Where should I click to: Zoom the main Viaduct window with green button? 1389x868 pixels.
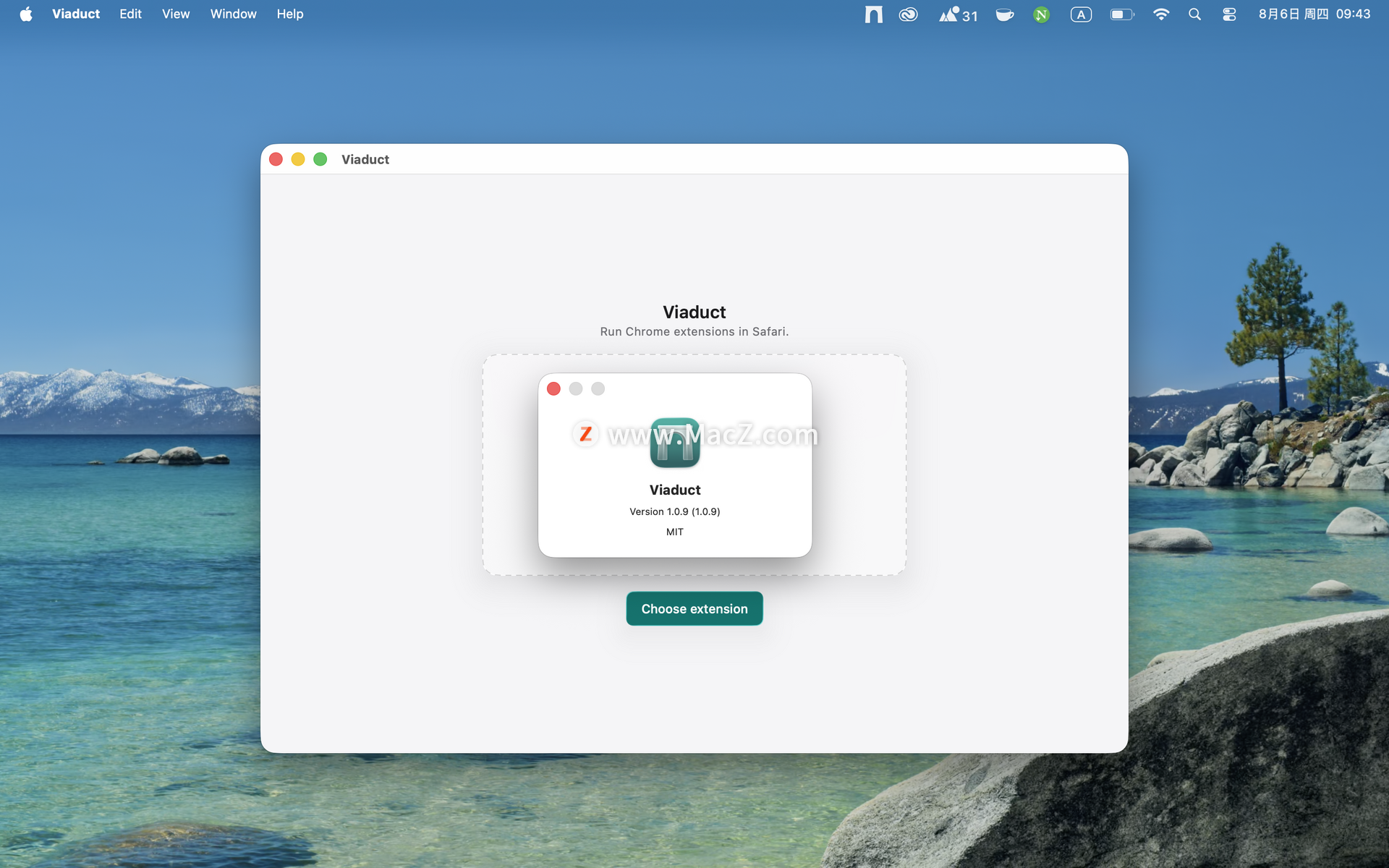click(320, 159)
